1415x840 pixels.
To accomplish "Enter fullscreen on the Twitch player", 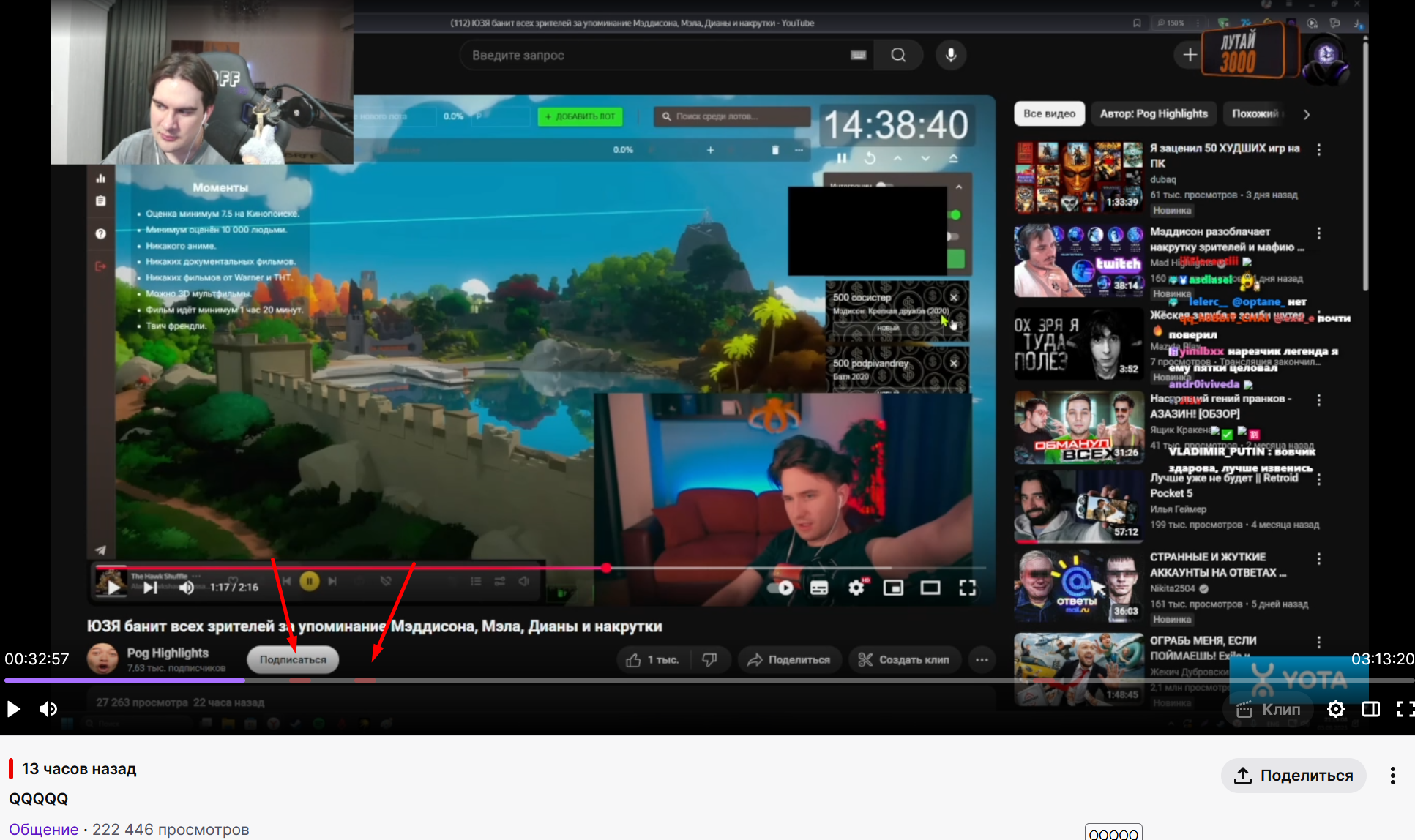I will coord(1404,709).
